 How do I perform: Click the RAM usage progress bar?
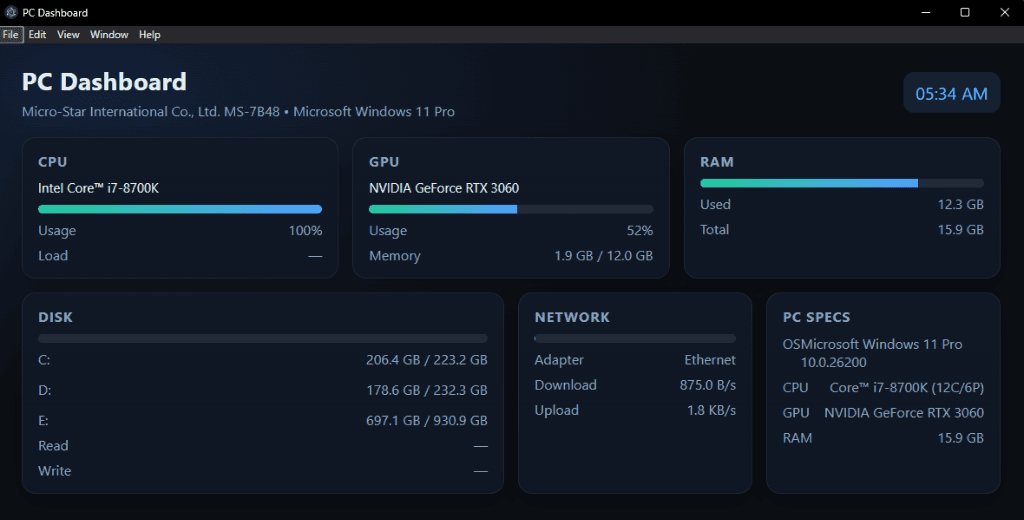[842, 183]
